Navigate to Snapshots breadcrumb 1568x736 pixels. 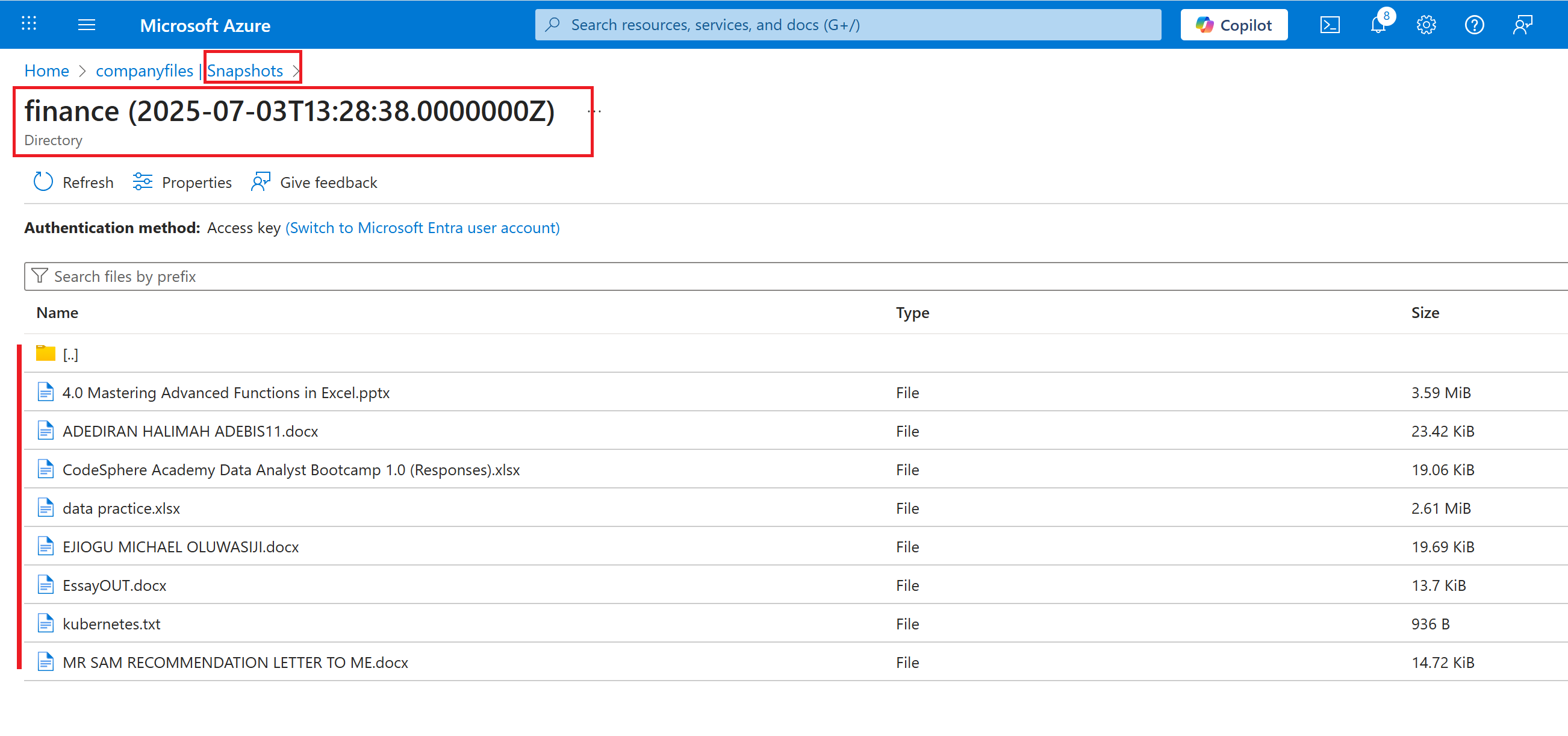pyautogui.click(x=244, y=70)
